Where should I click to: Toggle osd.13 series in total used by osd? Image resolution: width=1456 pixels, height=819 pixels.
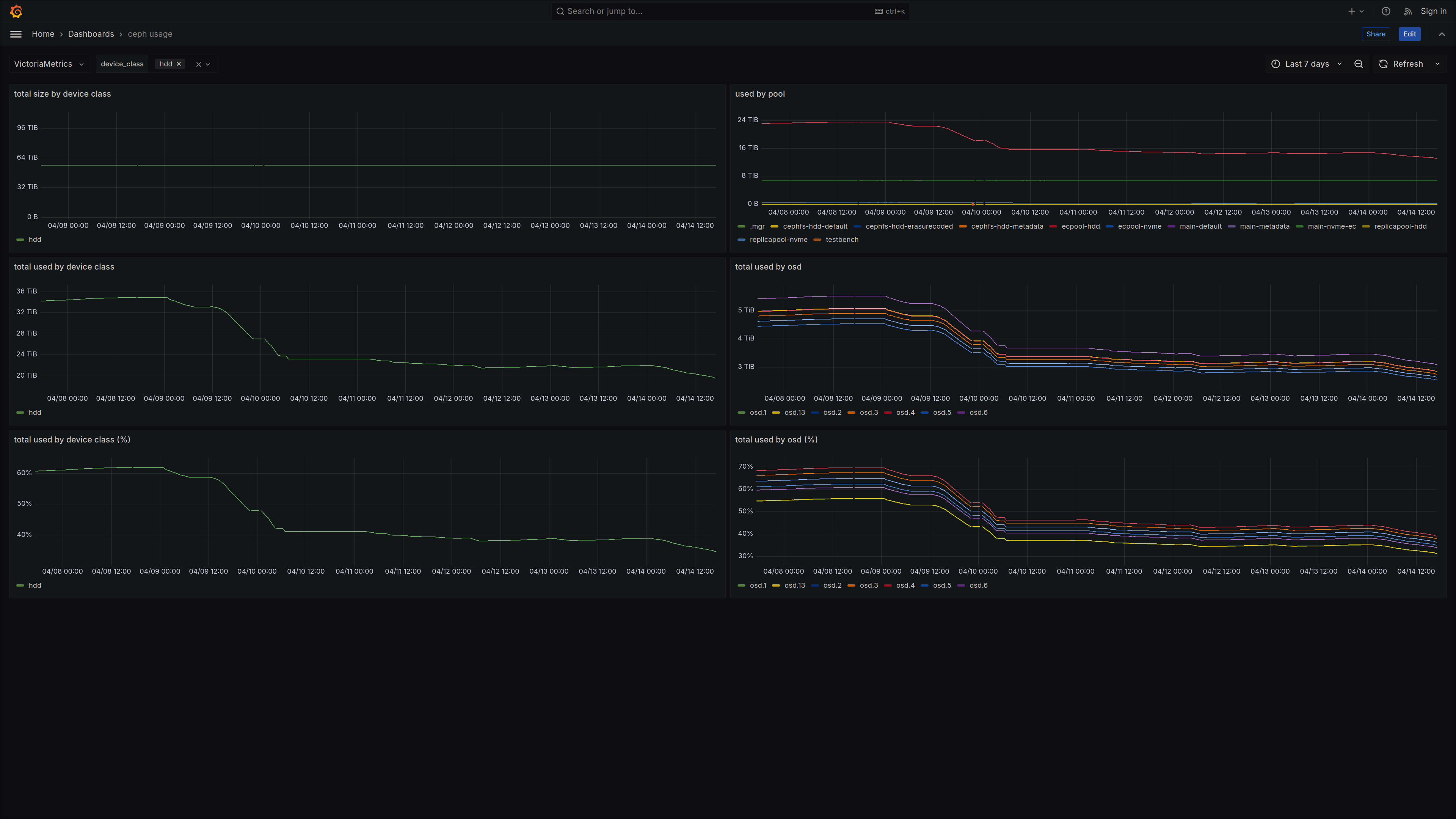coord(794,413)
